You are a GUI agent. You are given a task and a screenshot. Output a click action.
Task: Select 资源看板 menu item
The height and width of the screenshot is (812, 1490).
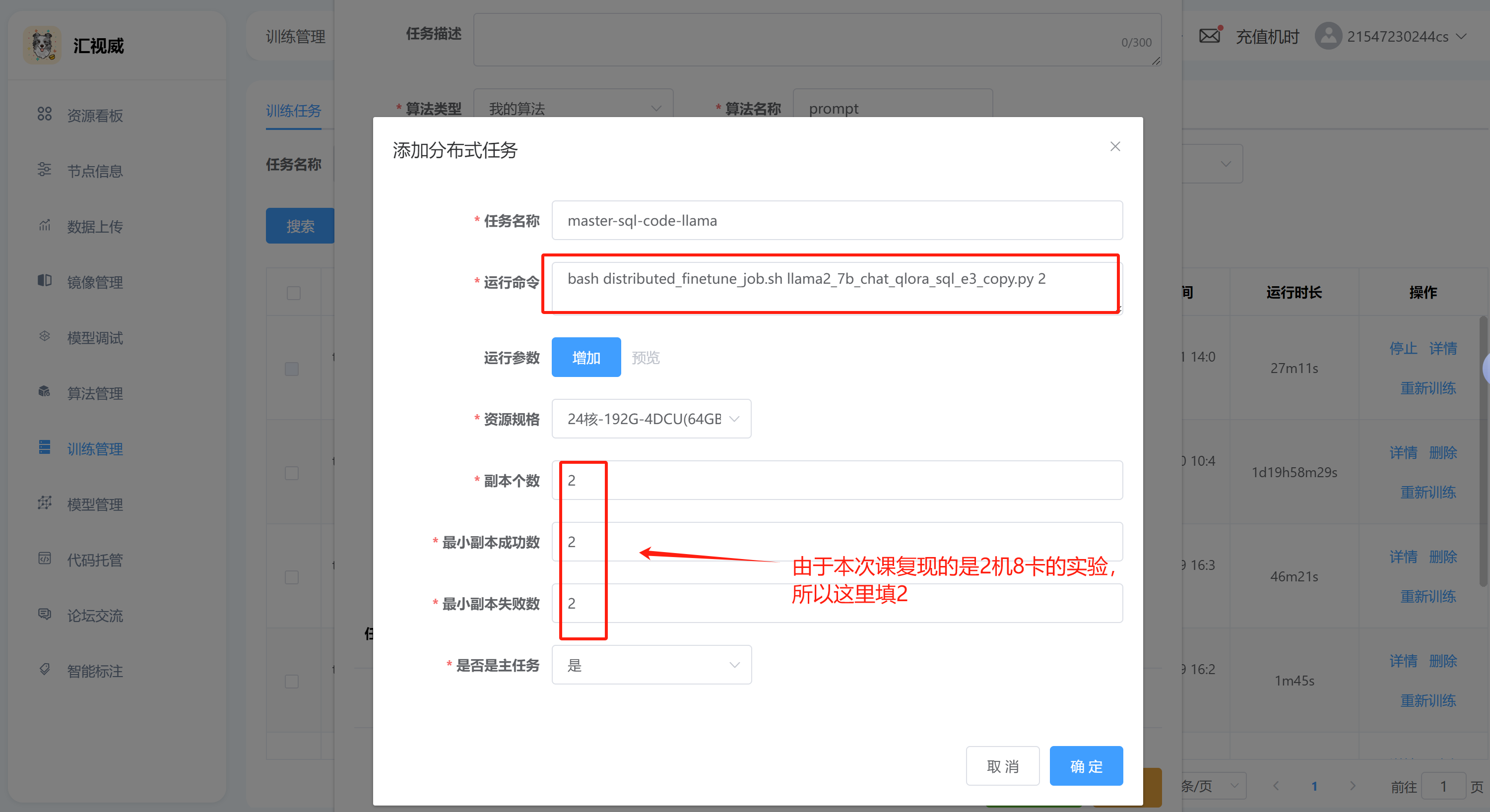[95, 115]
